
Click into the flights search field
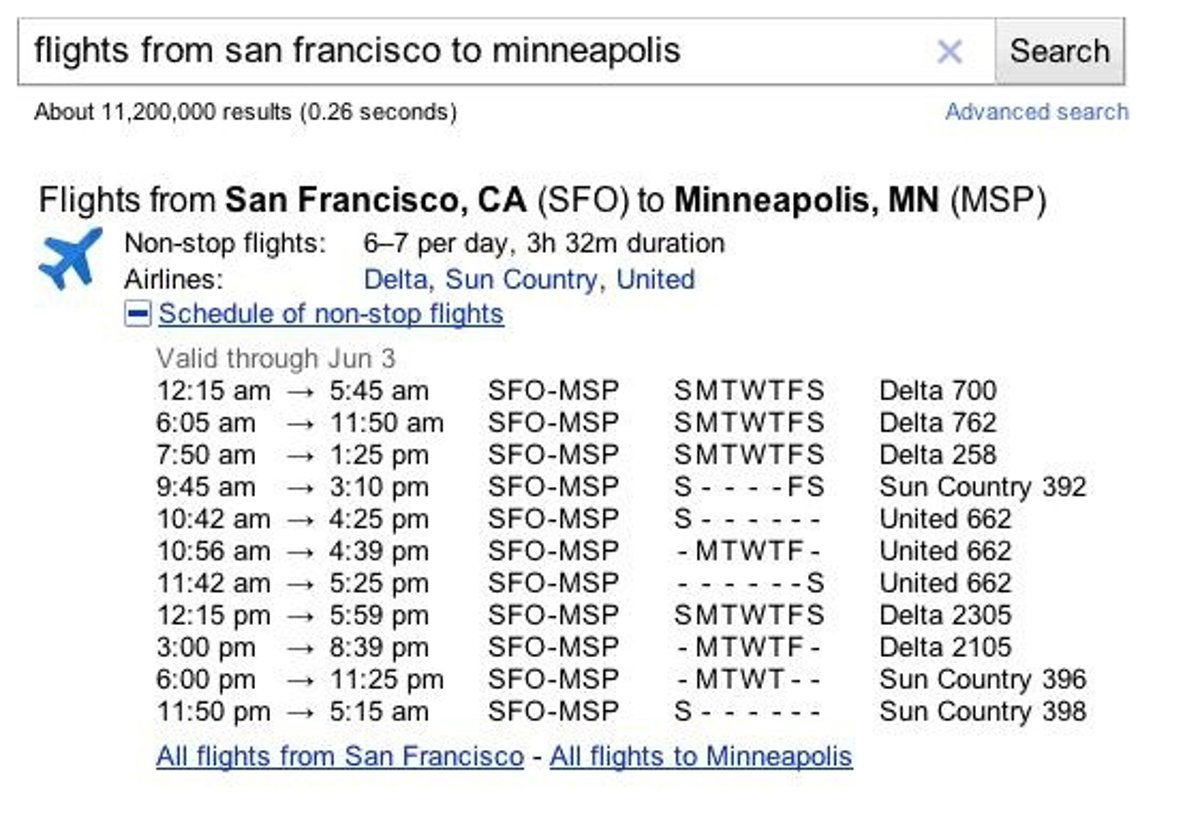click(x=470, y=51)
